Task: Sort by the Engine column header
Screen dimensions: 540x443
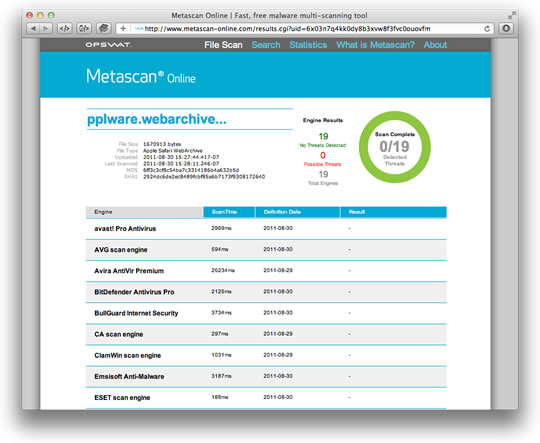Action: tap(144, 212)
